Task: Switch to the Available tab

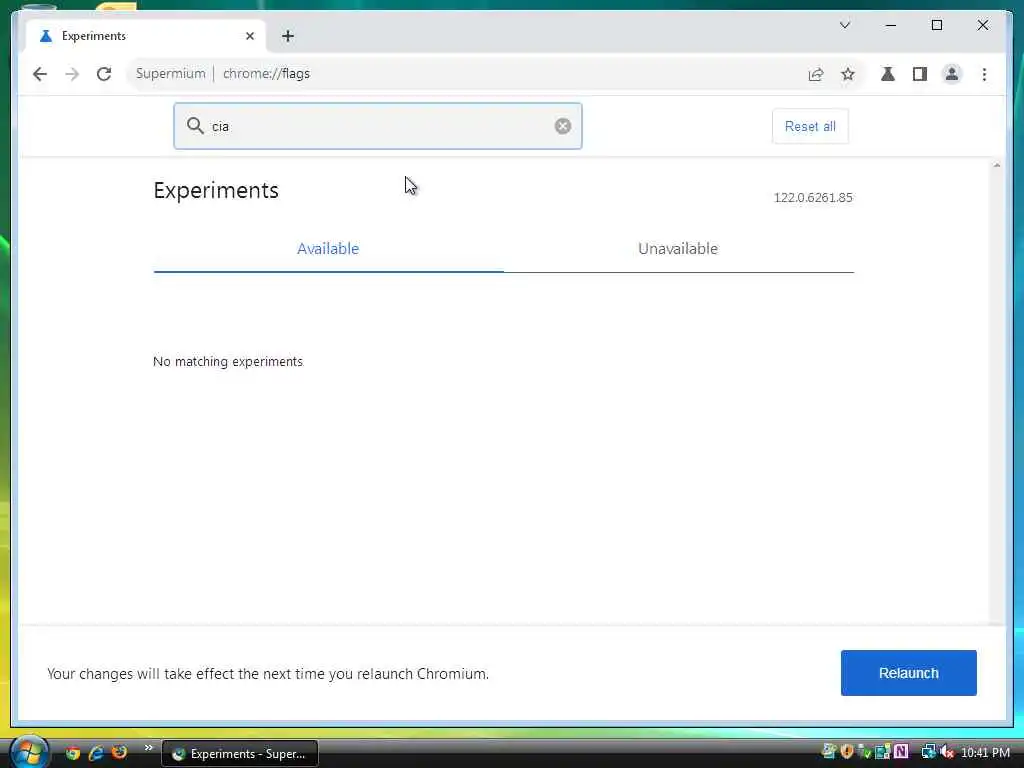Action: tap(328, 249)
